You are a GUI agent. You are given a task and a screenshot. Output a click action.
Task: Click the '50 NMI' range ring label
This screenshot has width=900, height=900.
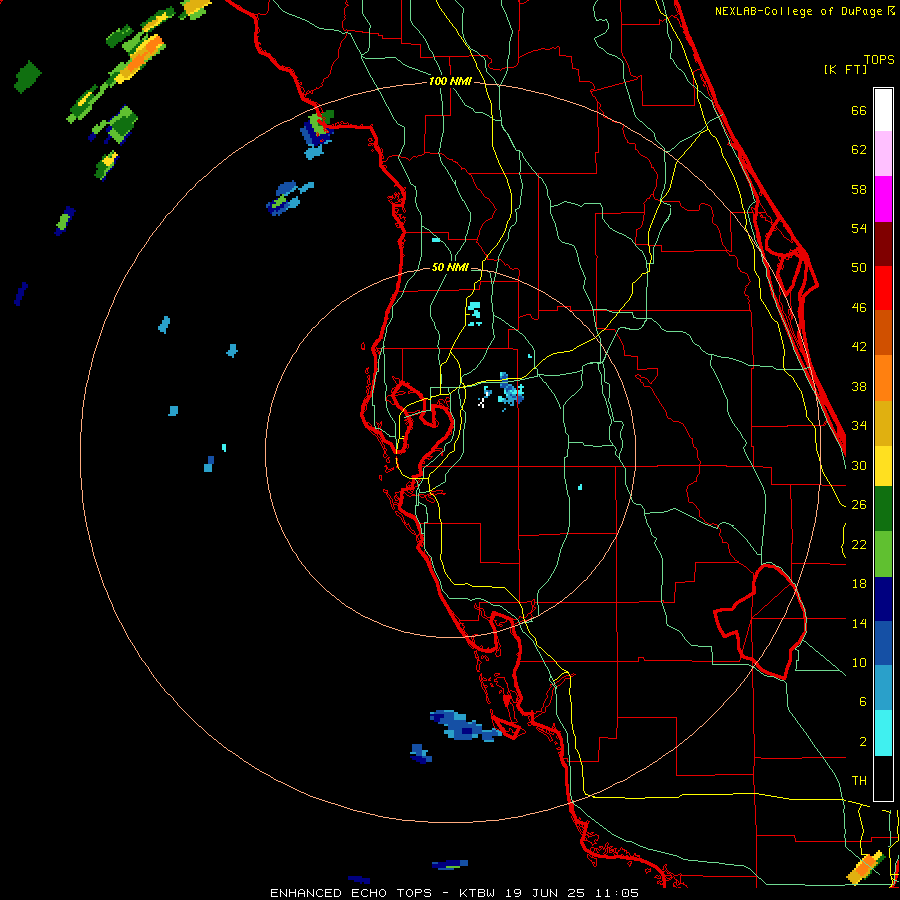click(450, 267)
